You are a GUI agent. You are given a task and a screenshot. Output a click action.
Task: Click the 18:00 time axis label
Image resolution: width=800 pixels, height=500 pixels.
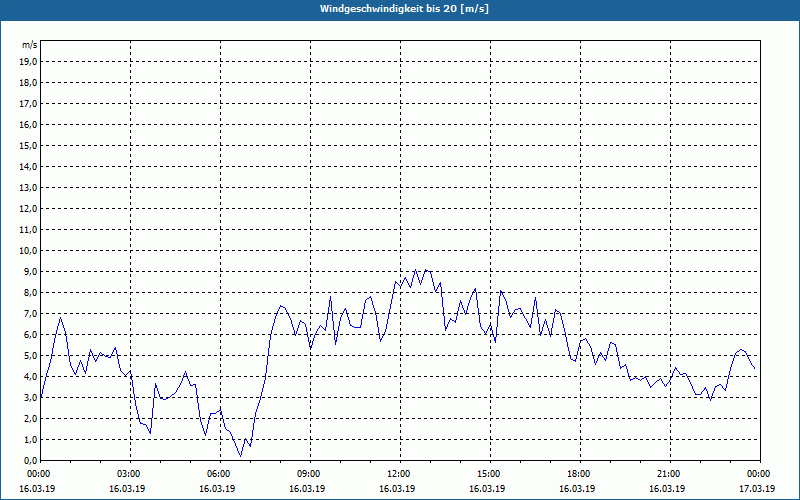point(578,474)
